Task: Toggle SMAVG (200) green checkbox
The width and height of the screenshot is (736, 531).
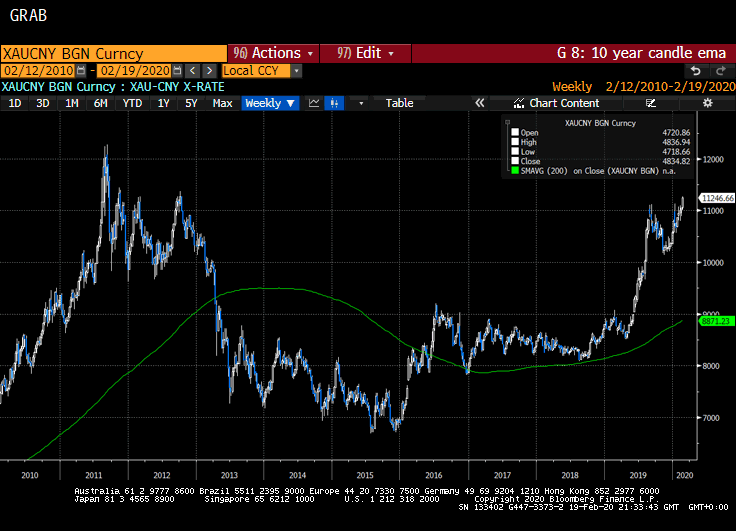Action: [x=515, y=170]
